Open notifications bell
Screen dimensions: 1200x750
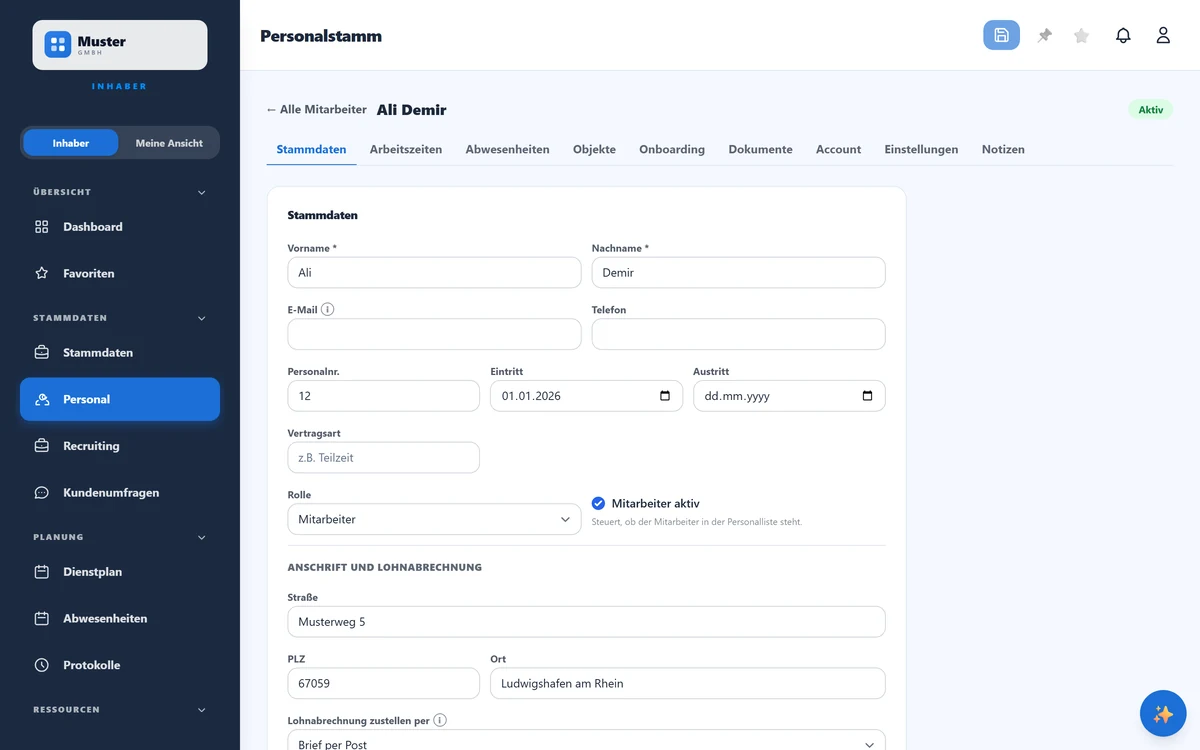point(1123,35)
